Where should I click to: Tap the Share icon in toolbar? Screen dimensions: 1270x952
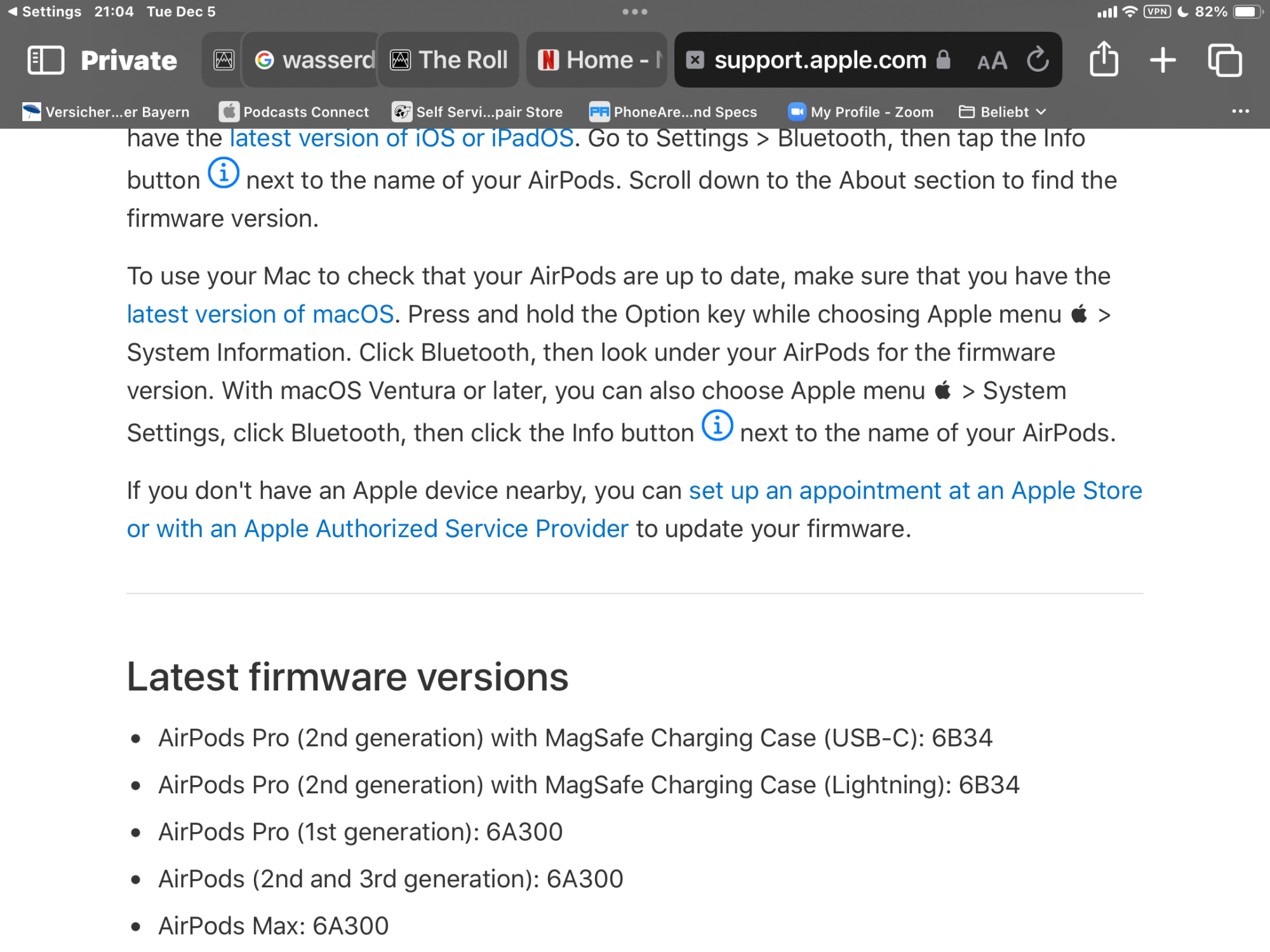[1104, 60]
